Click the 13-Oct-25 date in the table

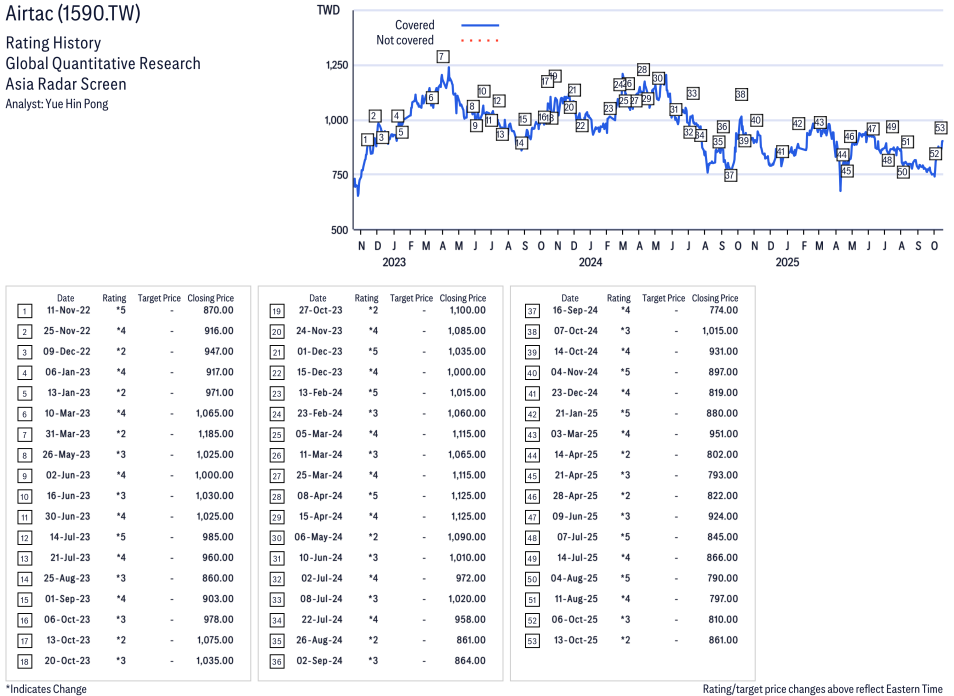pos(577,640)
